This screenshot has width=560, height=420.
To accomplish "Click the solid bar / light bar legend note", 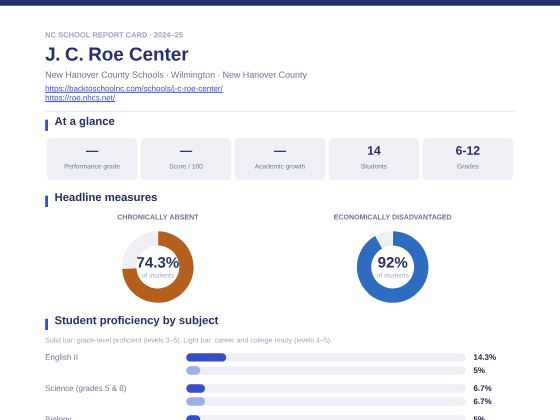I will pos(188,340).
